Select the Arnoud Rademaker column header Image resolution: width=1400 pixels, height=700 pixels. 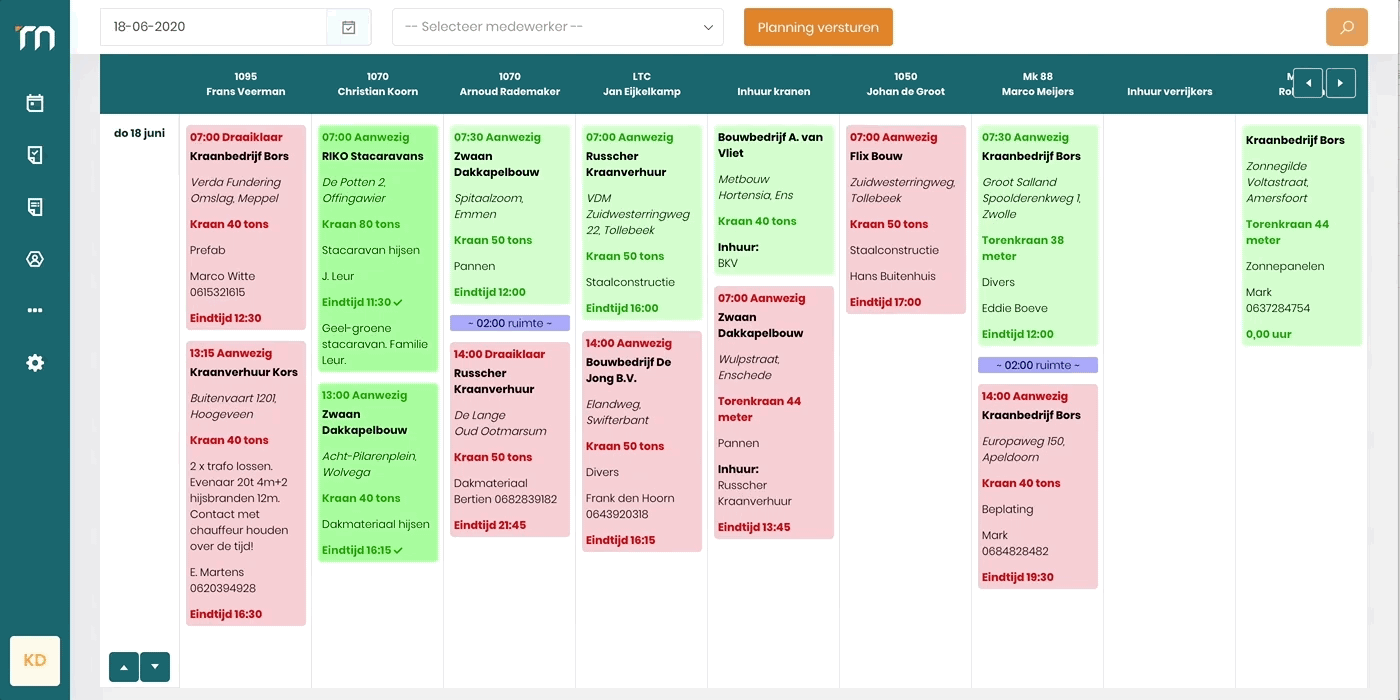pyautogui.click(x=510, y=84)
